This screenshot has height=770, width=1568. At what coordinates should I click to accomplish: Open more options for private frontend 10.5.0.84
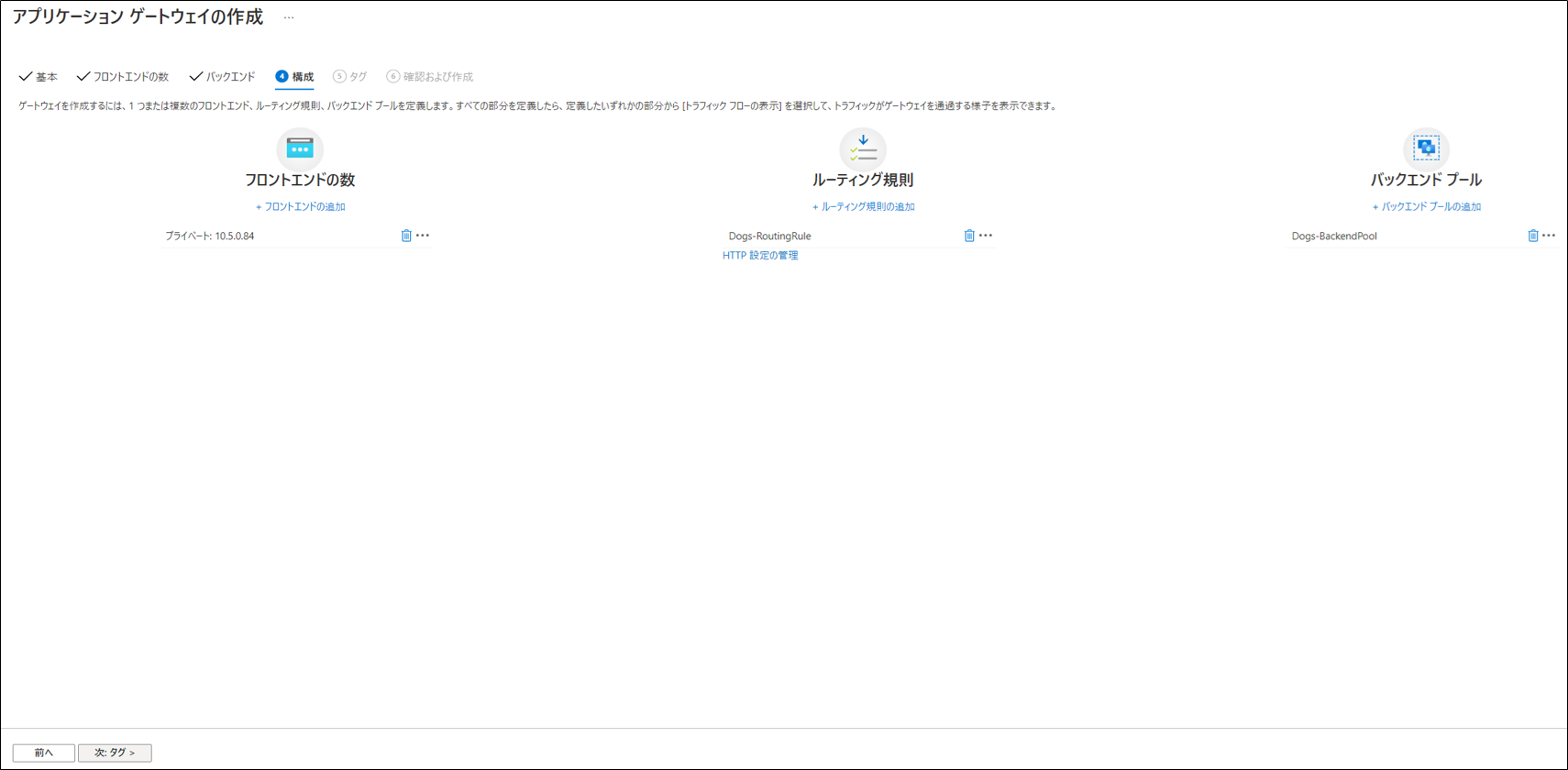(423, 236)
